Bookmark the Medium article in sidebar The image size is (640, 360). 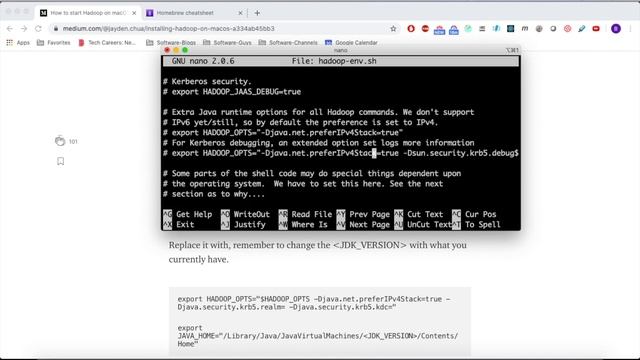(x=60, y=161)
